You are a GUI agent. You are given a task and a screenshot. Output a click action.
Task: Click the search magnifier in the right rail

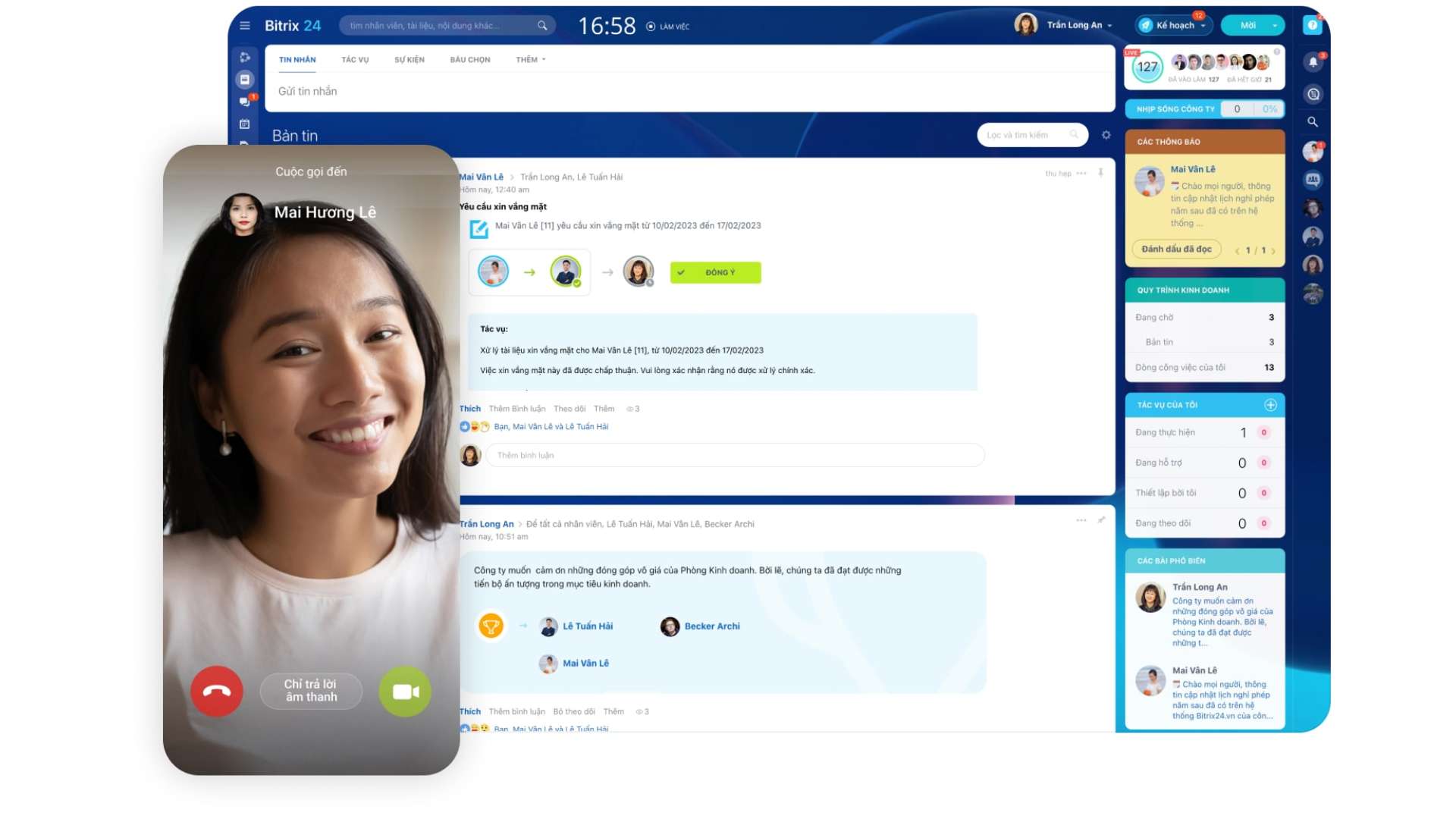1313,121
